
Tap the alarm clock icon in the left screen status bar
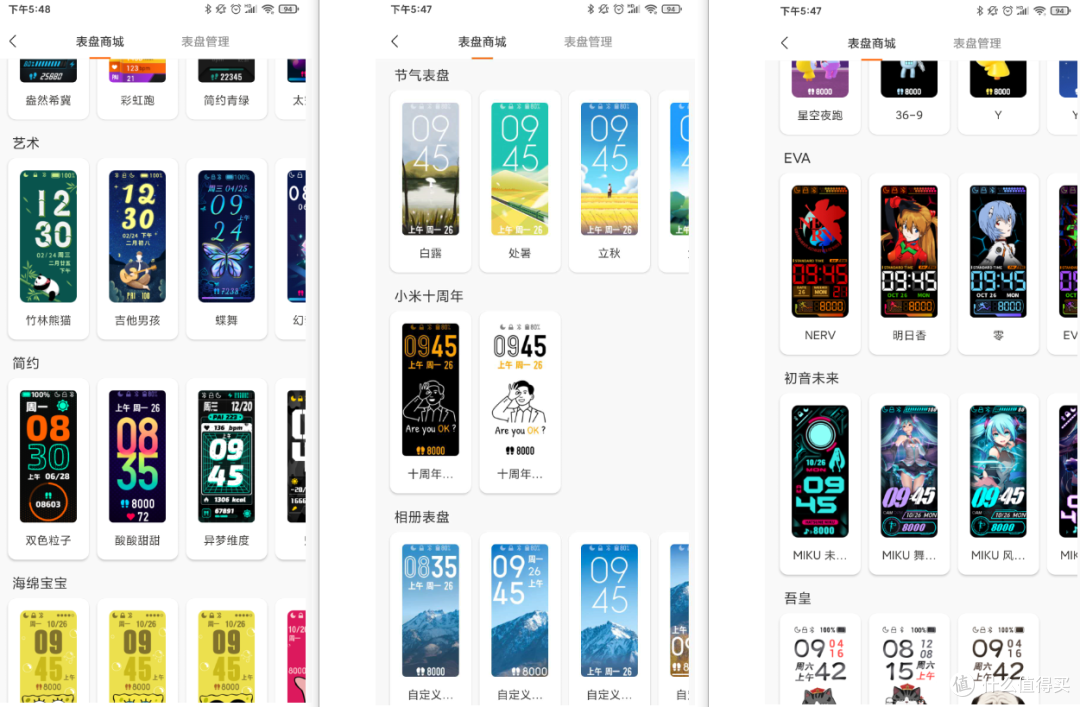click(236, 9)
